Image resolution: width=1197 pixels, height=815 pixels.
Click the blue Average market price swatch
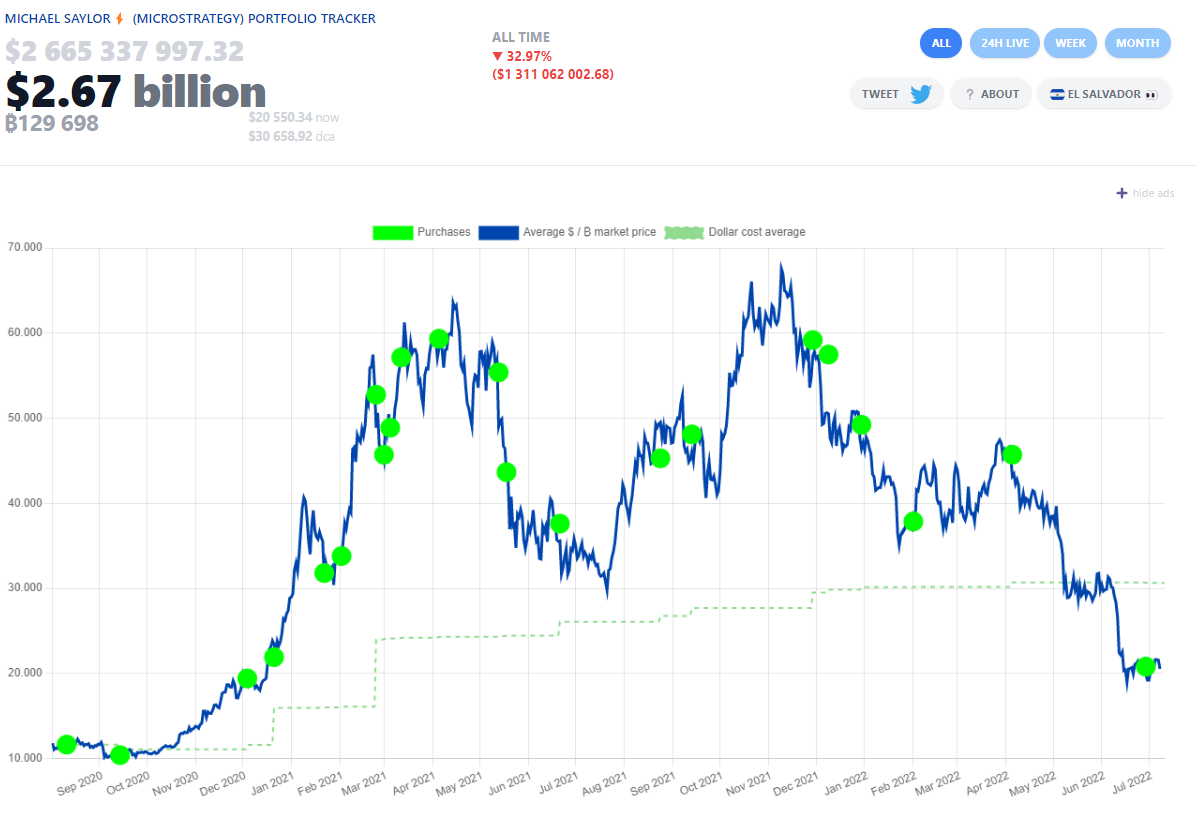tap(498, 232)
